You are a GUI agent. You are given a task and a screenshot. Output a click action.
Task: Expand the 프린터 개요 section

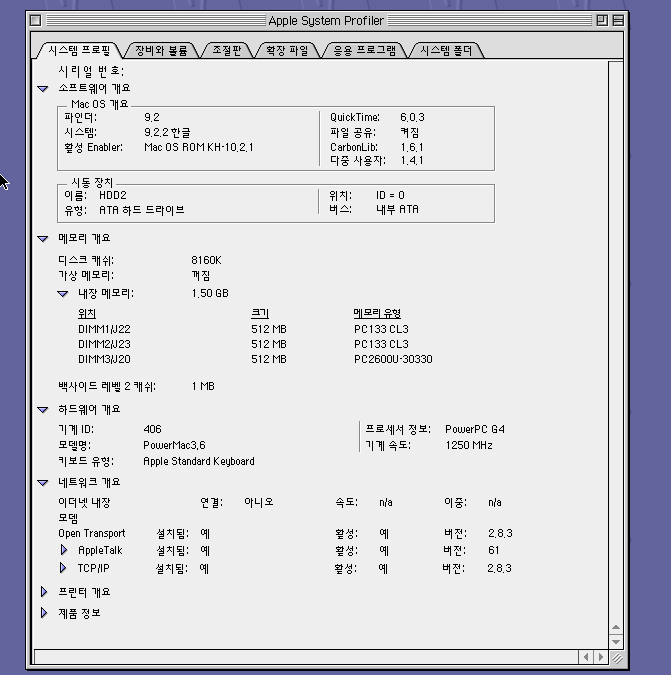[44, 592]
